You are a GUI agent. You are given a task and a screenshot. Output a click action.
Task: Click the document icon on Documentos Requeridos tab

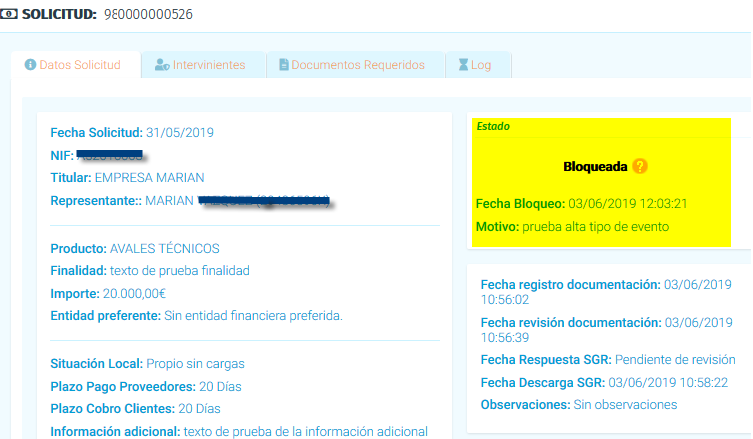284,64
